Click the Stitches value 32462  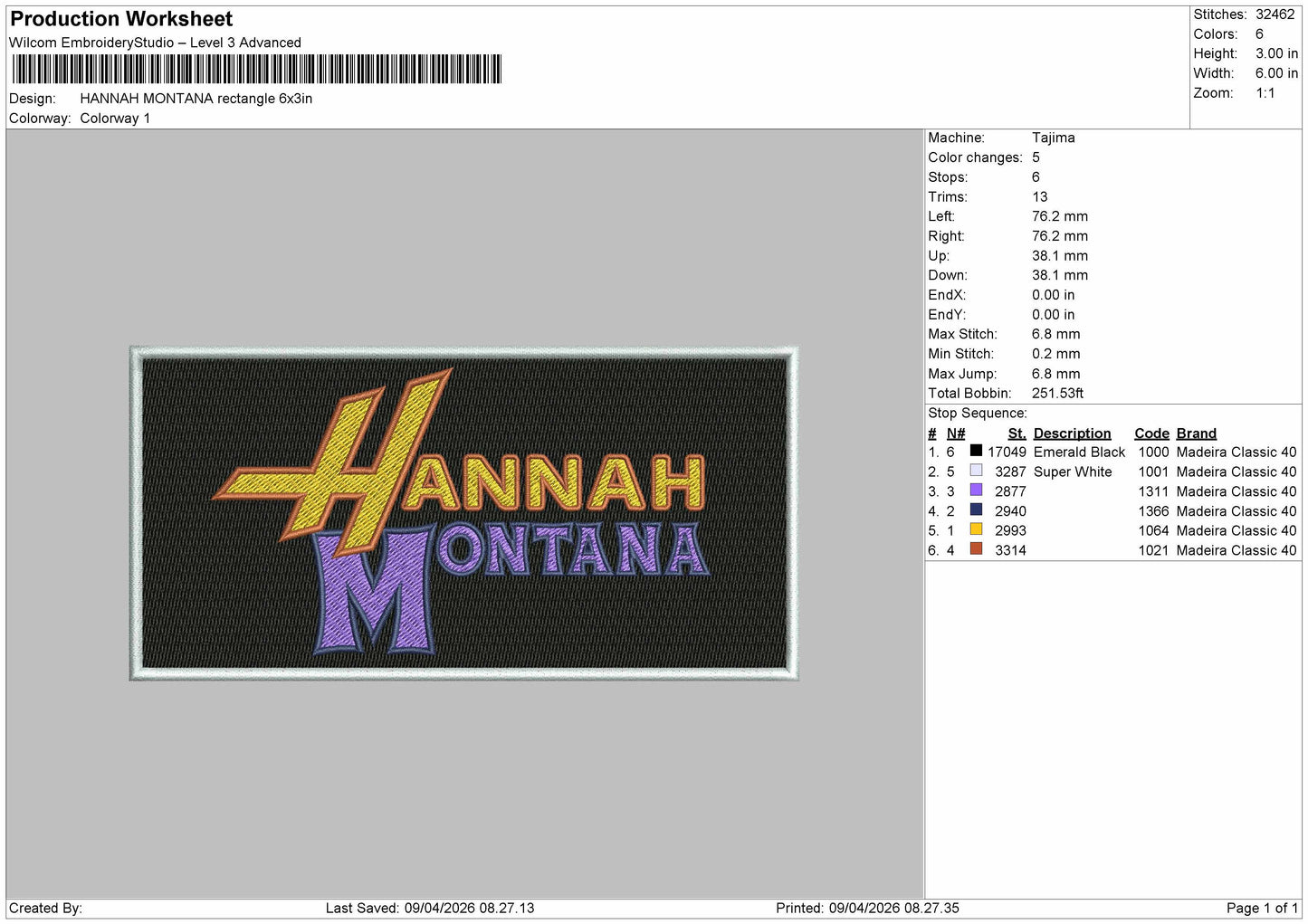[1275, 14]
